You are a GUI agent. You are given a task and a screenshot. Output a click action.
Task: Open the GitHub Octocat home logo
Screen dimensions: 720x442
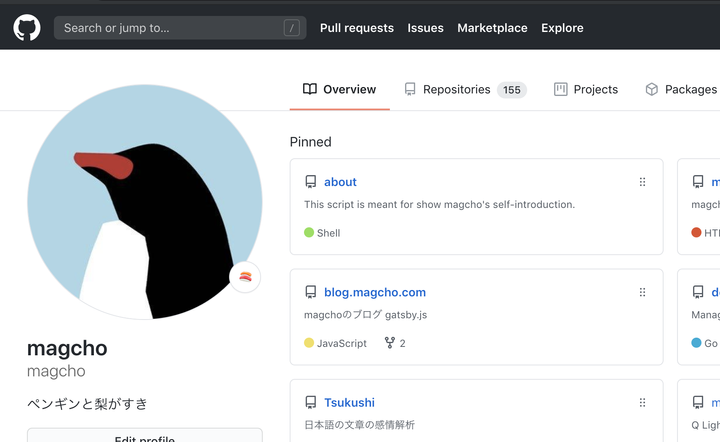(27, 28)
